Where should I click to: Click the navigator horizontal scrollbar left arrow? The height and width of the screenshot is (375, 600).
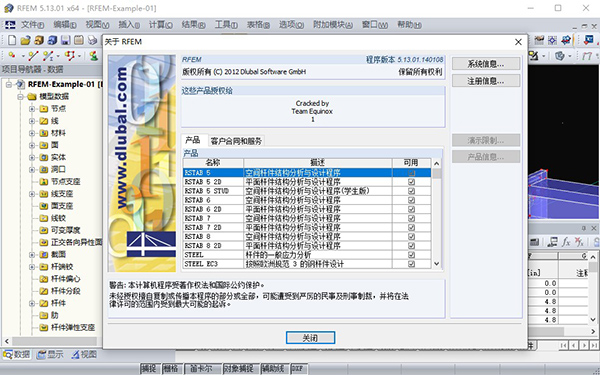[7, 341]
